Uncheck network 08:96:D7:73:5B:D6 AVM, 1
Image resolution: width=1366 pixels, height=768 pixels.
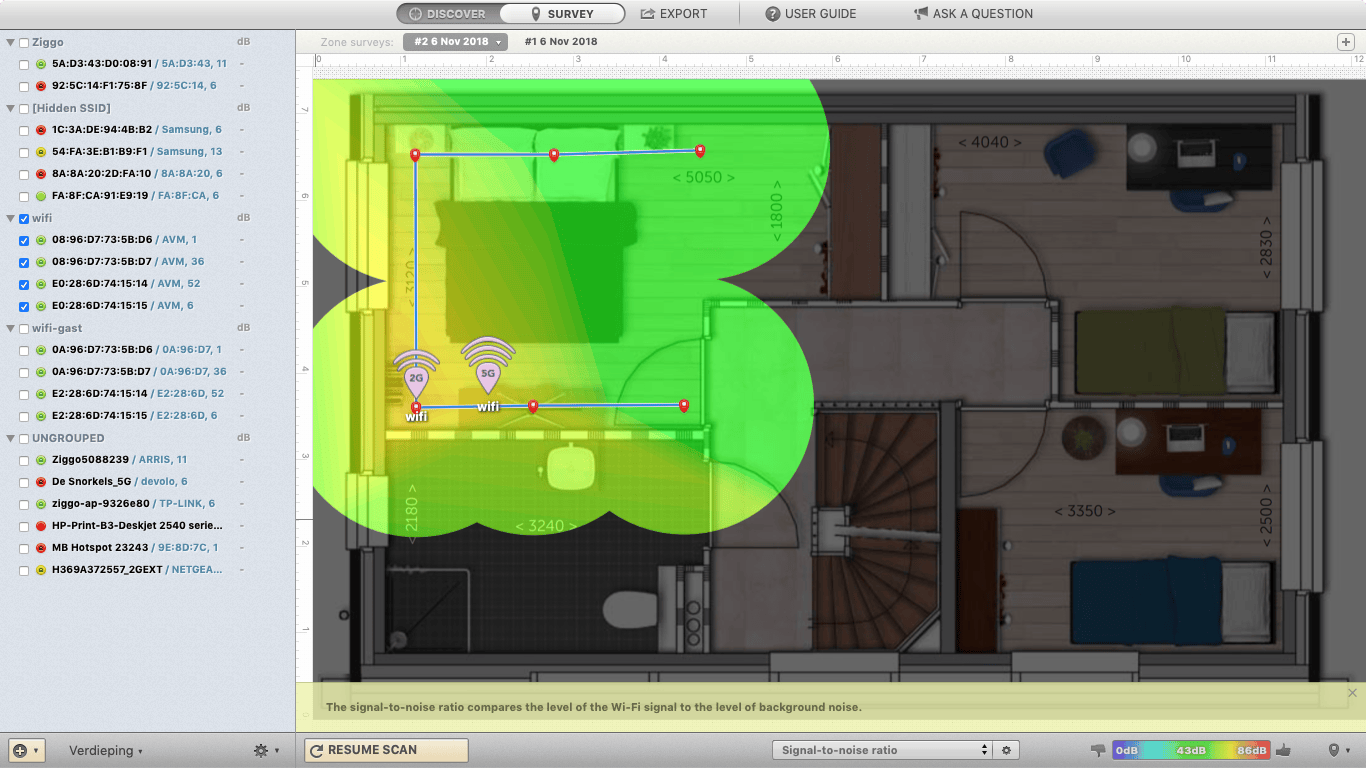[24, 241]
